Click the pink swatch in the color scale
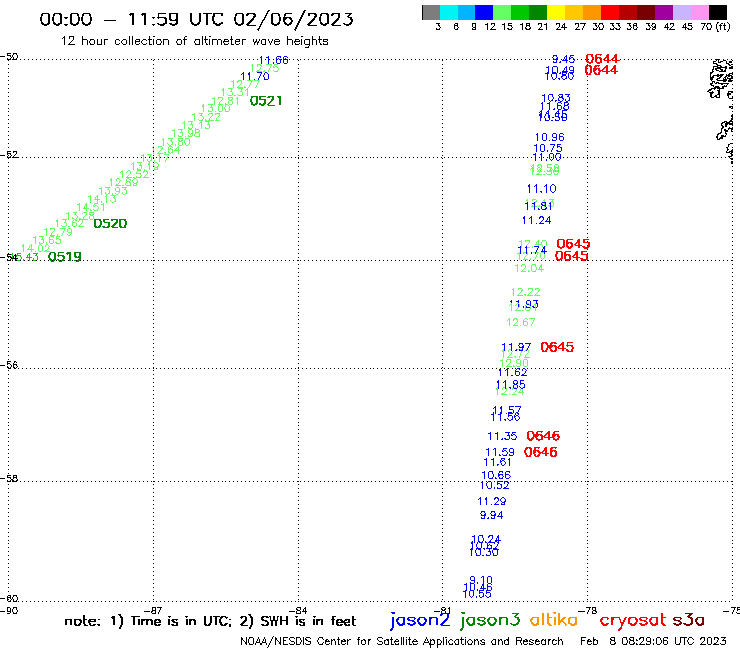 click(699, 12)
